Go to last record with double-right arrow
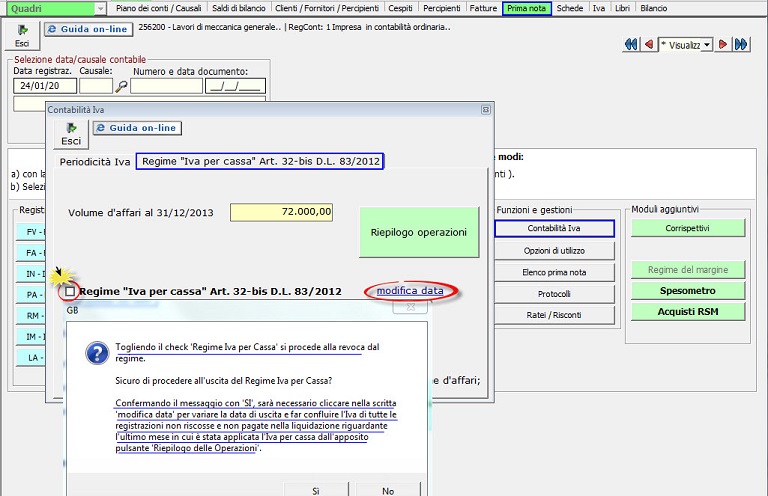 (741, 45)
